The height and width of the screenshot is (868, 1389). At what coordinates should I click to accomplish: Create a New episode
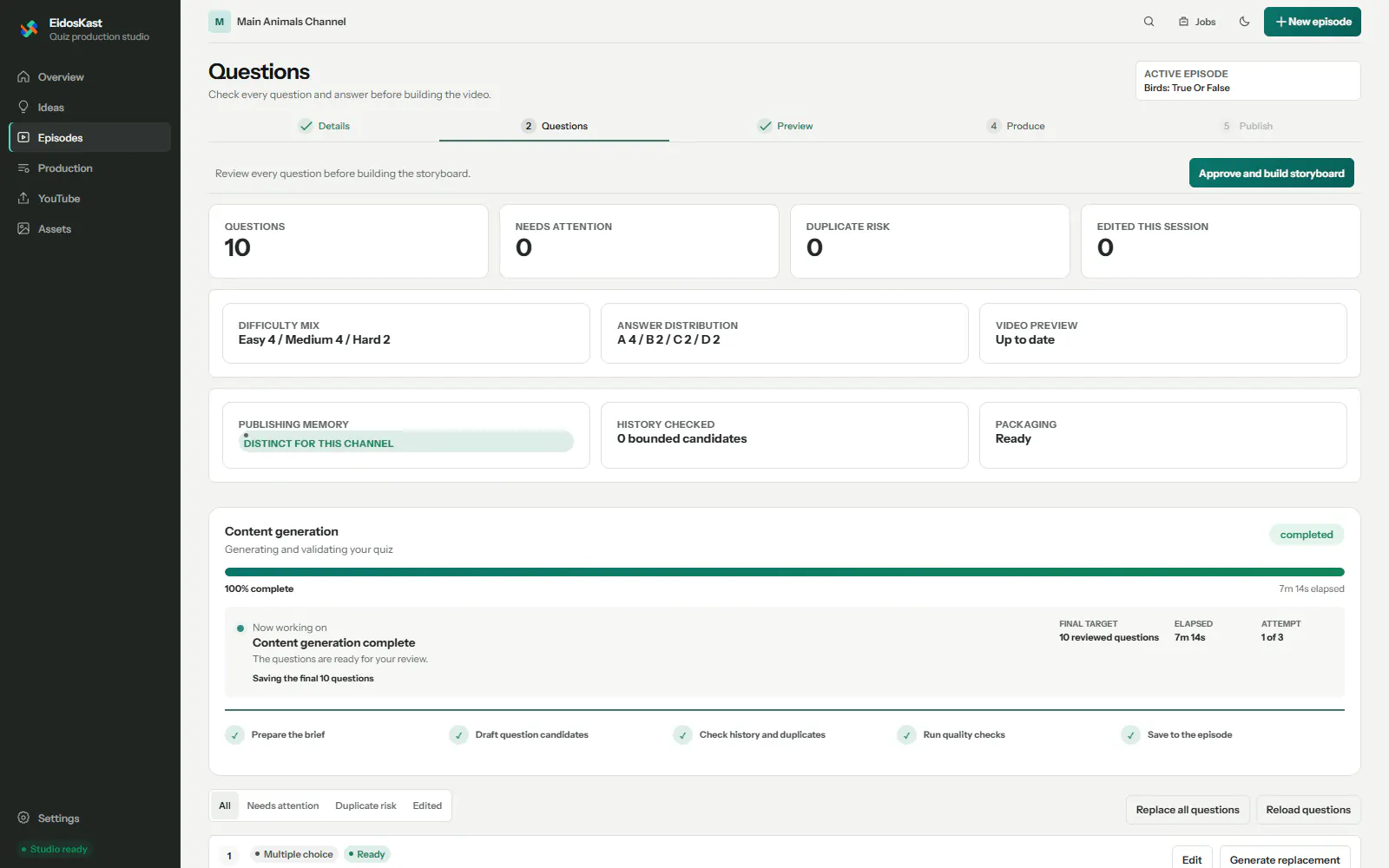pos(1312,22)
